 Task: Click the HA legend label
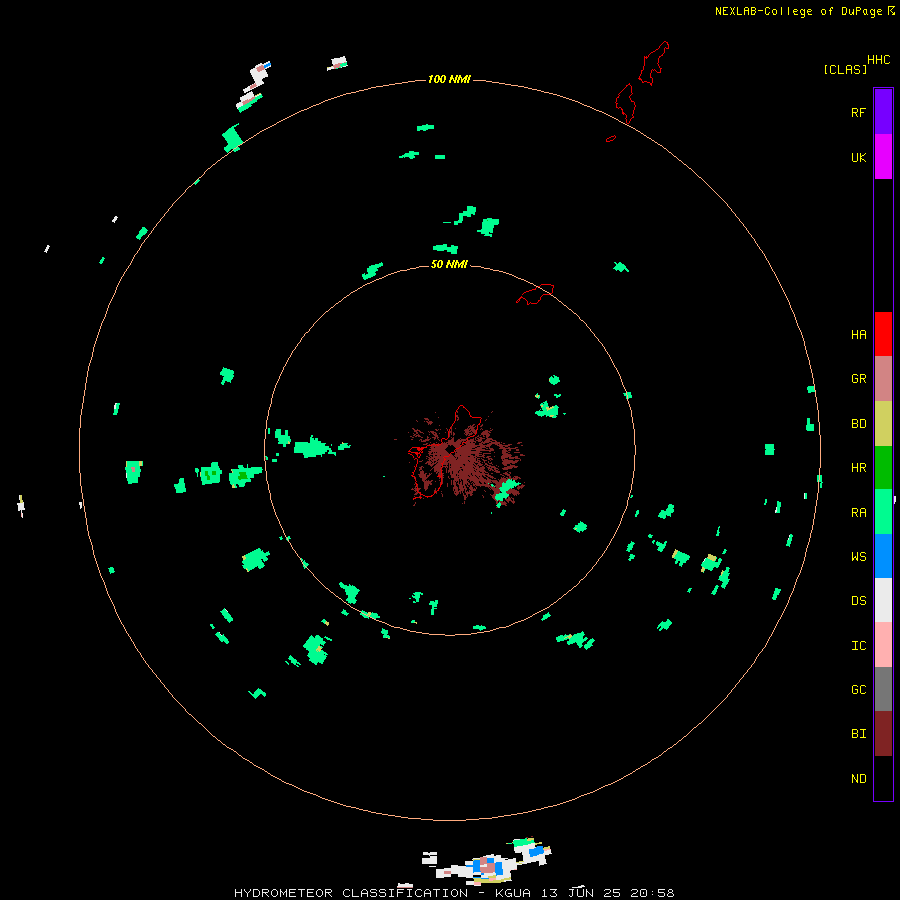(x=858, y=335)
